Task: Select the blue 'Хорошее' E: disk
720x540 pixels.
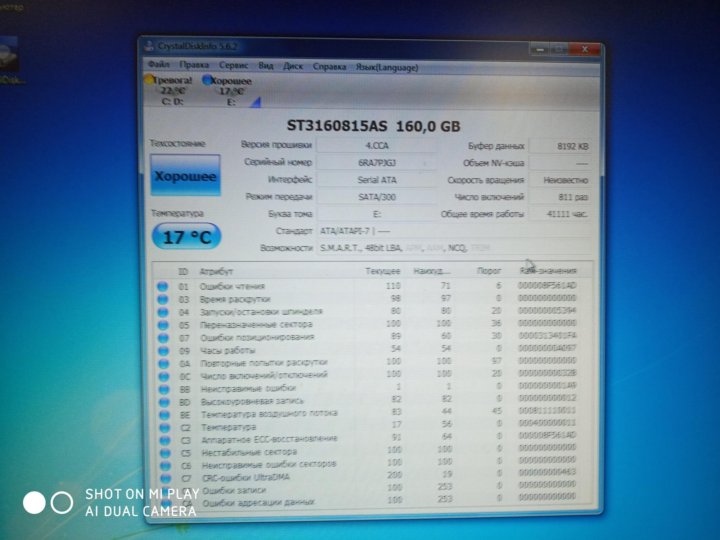Action: click(227, 89)
